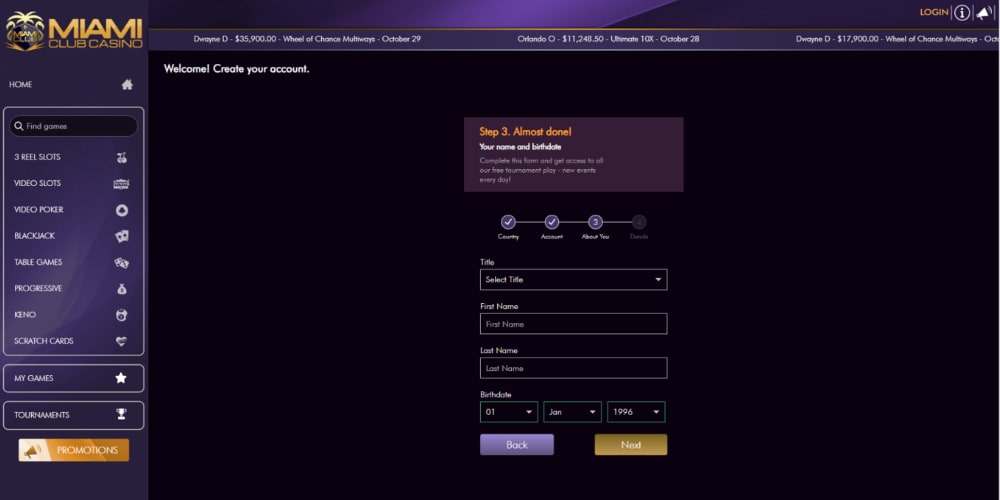The height and width of the screenshot is (500, 1000).
Task: Click the Back button
Action: pos(517,445)
